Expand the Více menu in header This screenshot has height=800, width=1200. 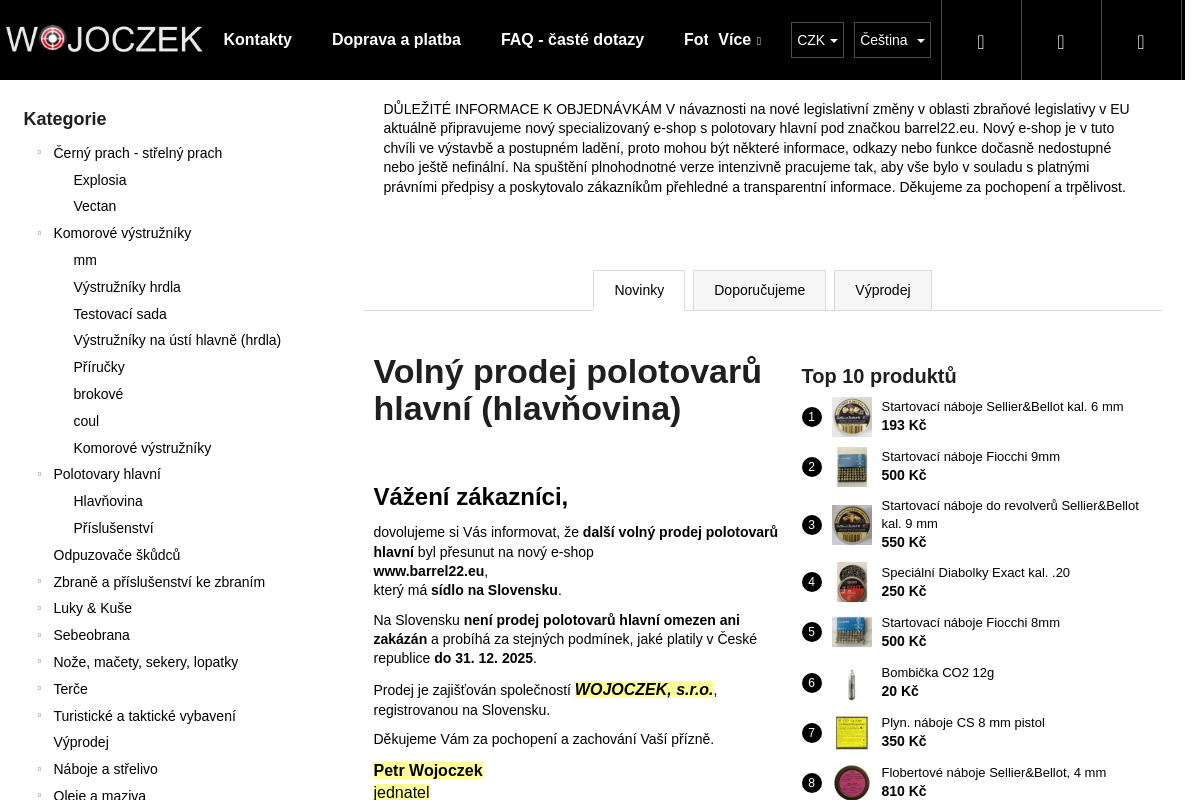pyautogui.click(x=739, y=40)
